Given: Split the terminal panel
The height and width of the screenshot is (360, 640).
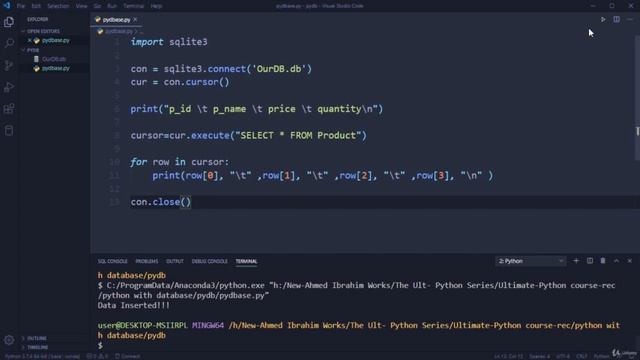Looking at the screenshot, I should 590,261.
